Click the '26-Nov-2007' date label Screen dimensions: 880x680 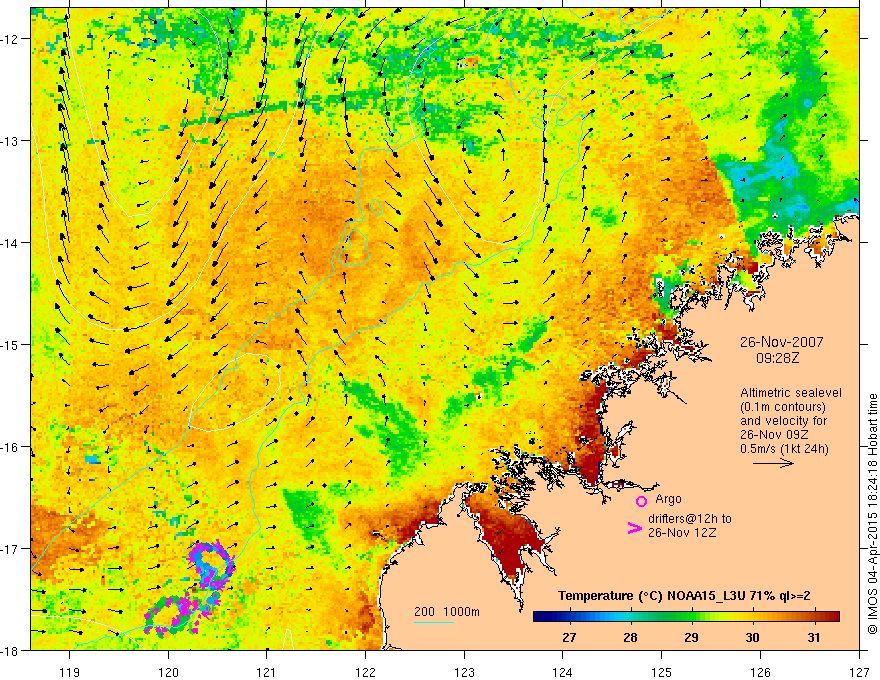[782, 342]
